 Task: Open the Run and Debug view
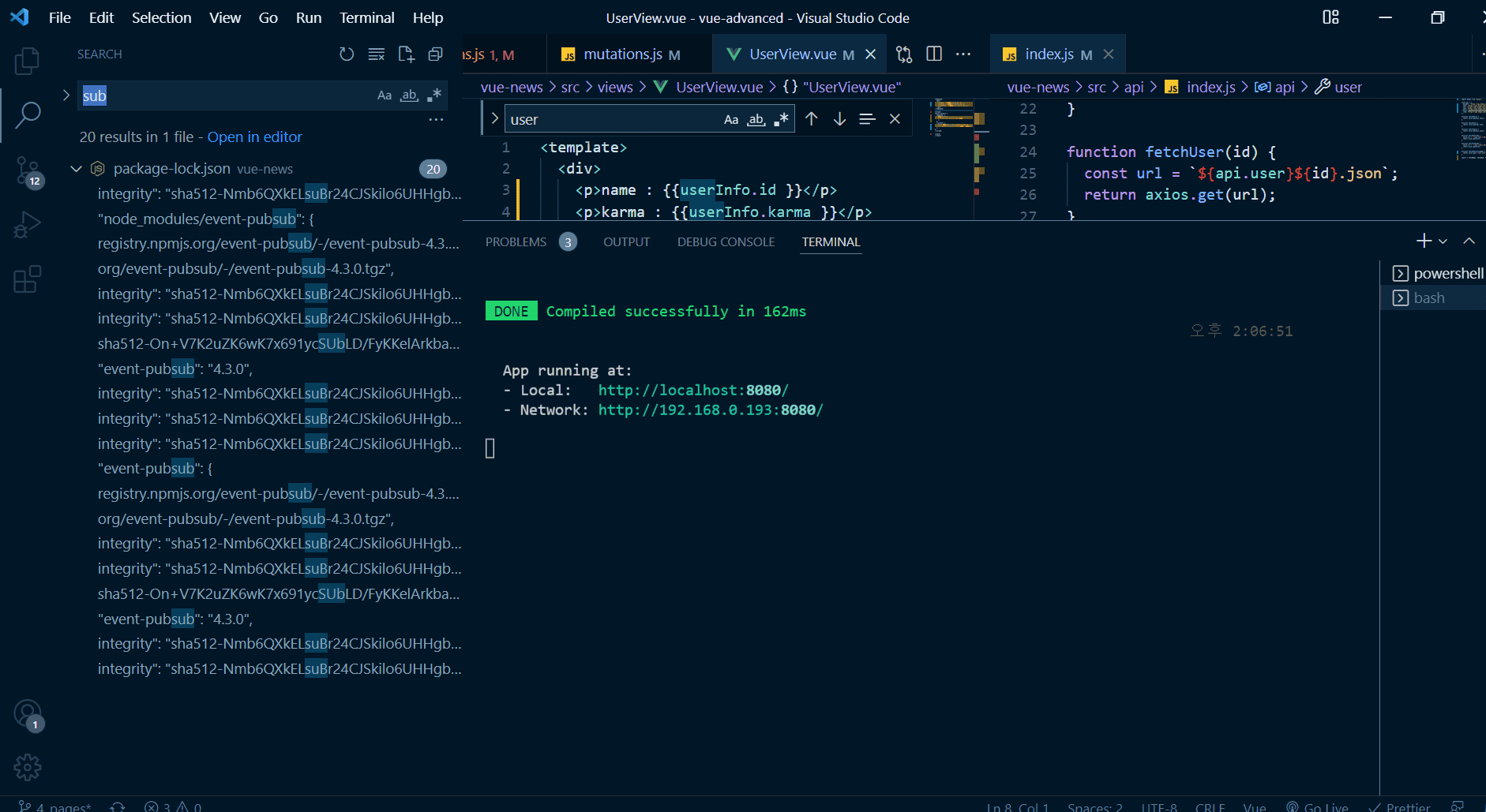[x=27, y=226]
